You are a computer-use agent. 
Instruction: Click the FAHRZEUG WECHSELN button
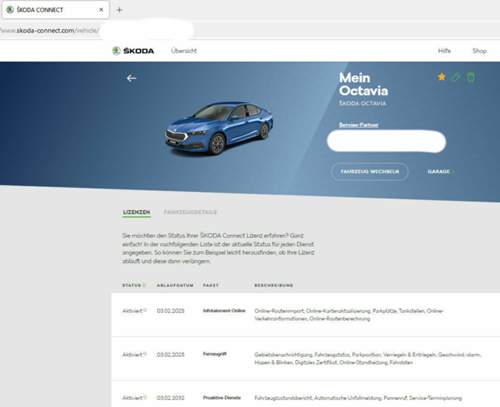370,172
